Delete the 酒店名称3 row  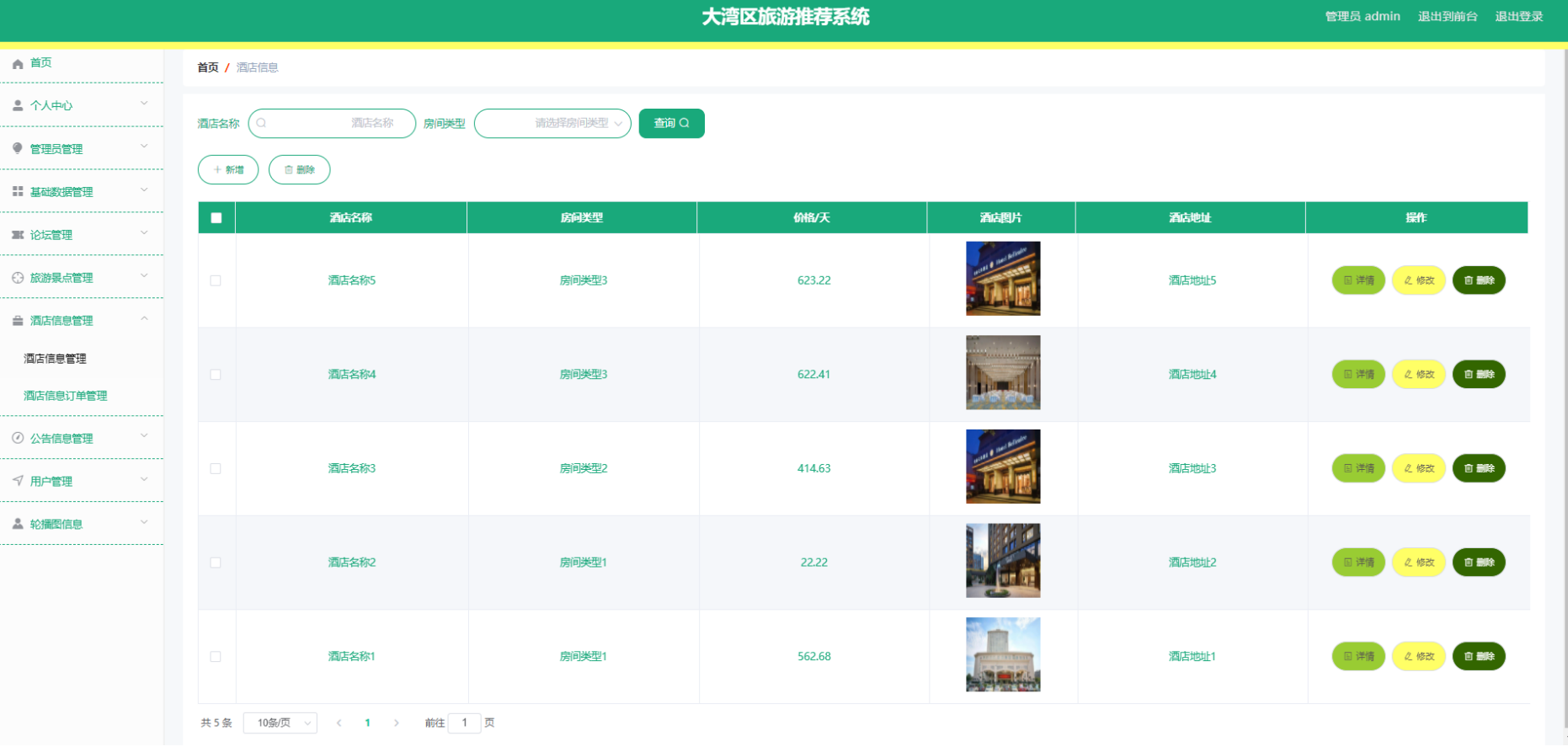1479,468
